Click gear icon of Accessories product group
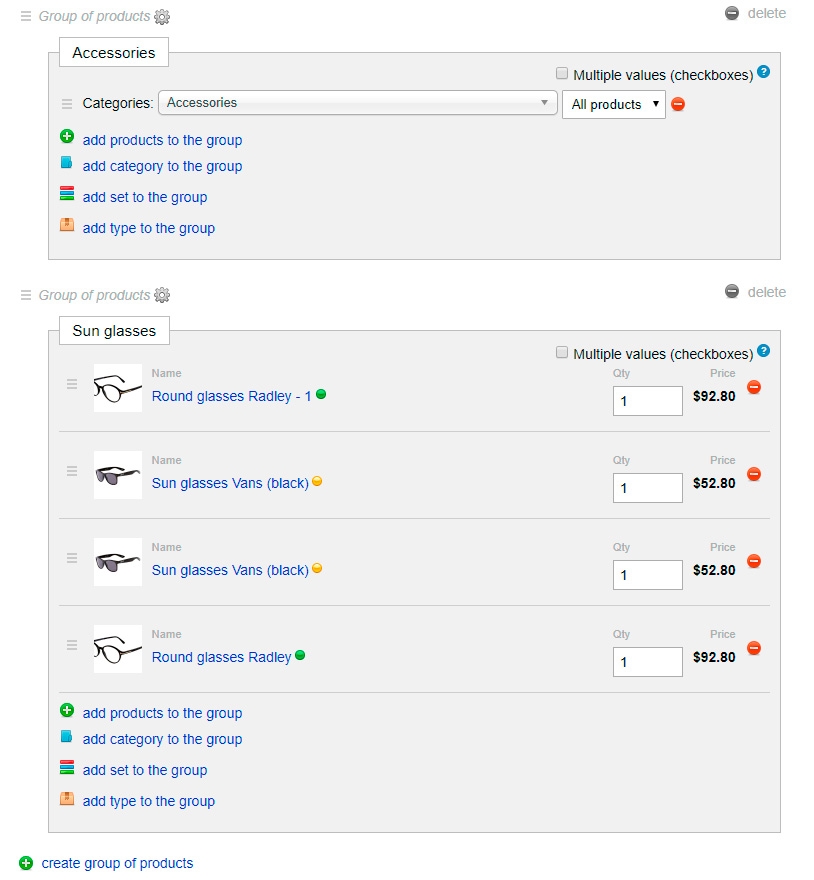Viewport: 814px width, 880px height. pyautogui.click(x=163, y=17)
